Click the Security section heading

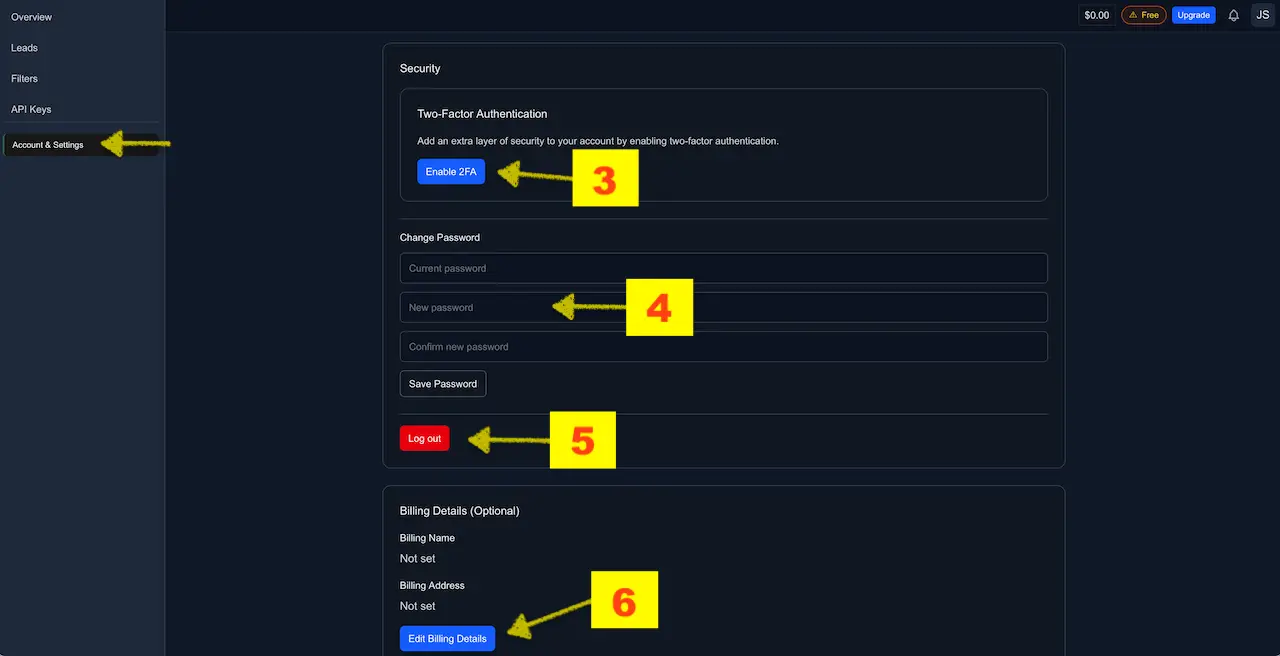(419, 68)
